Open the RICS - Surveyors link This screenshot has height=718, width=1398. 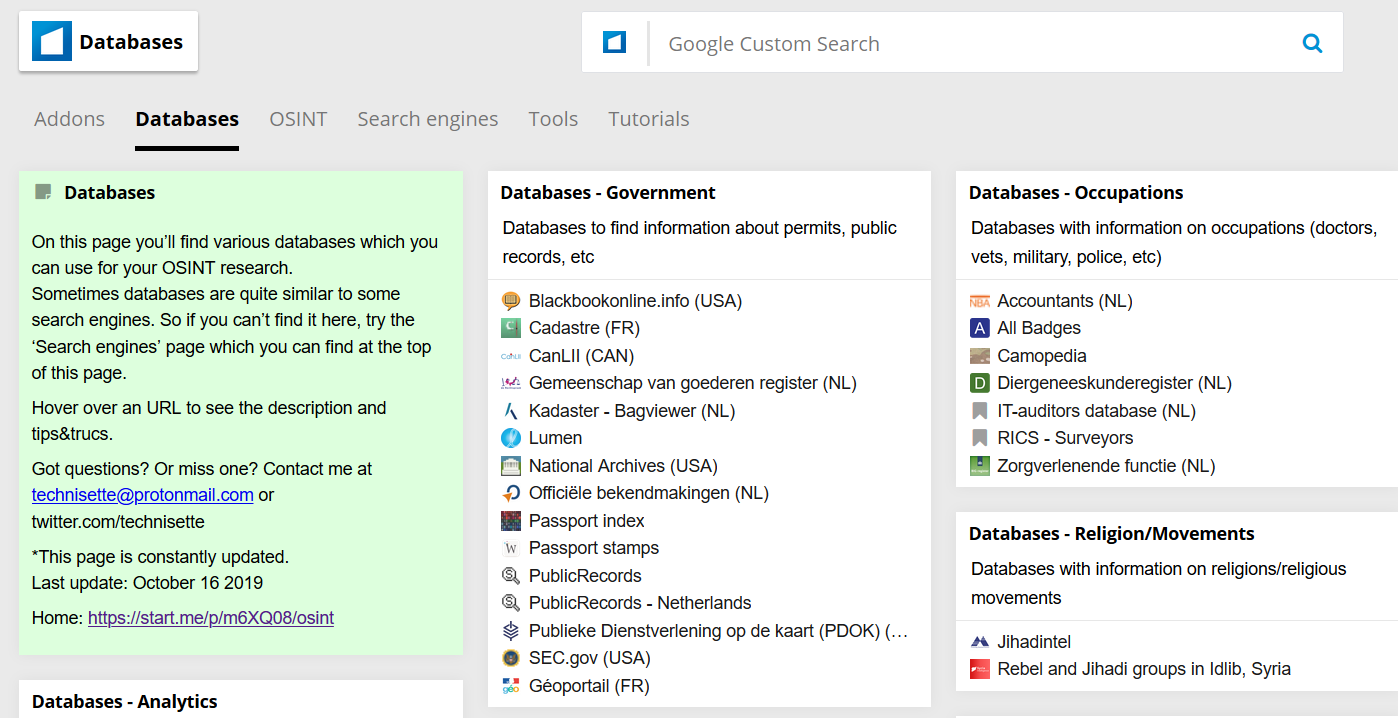point(1066,438)
